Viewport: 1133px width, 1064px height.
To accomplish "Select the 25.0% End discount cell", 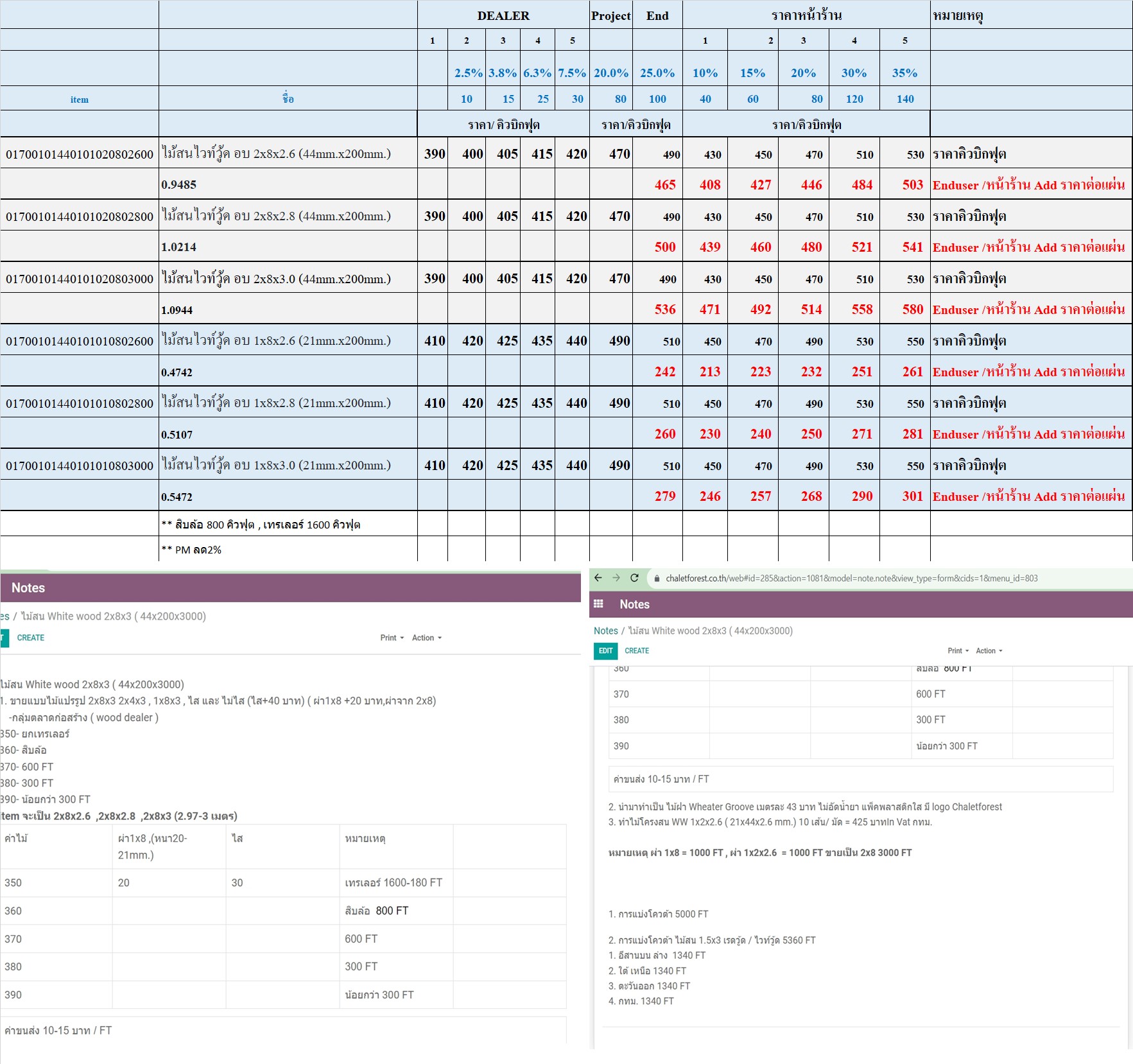I will [657, 73].
